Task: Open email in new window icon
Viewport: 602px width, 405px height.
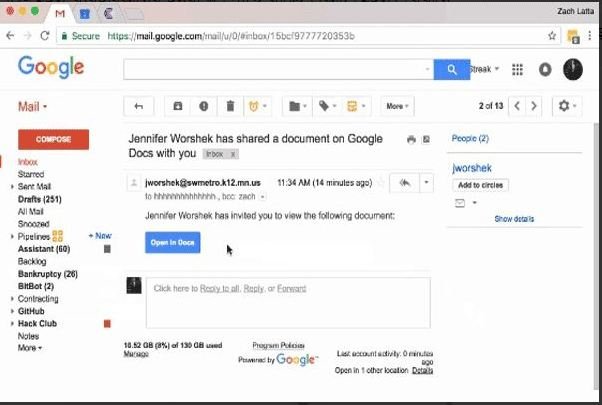Action: click(426, 139)
